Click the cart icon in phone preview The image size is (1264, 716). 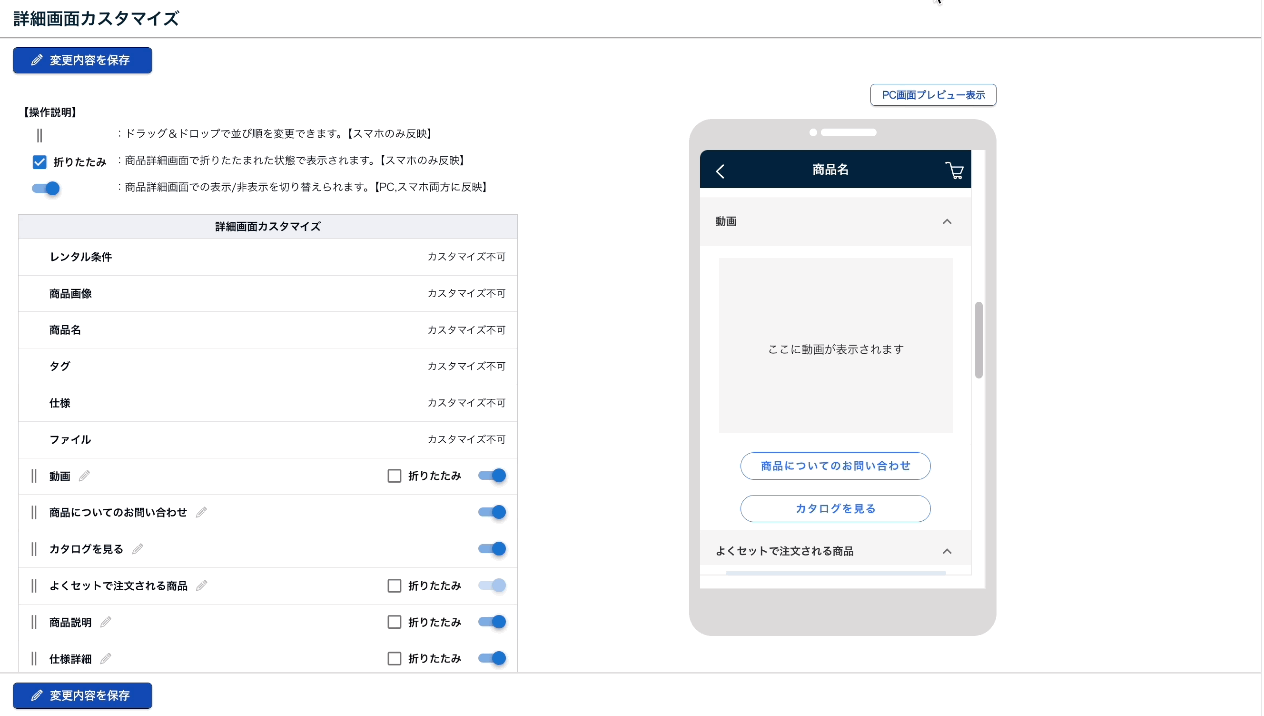tap(954, 171)
